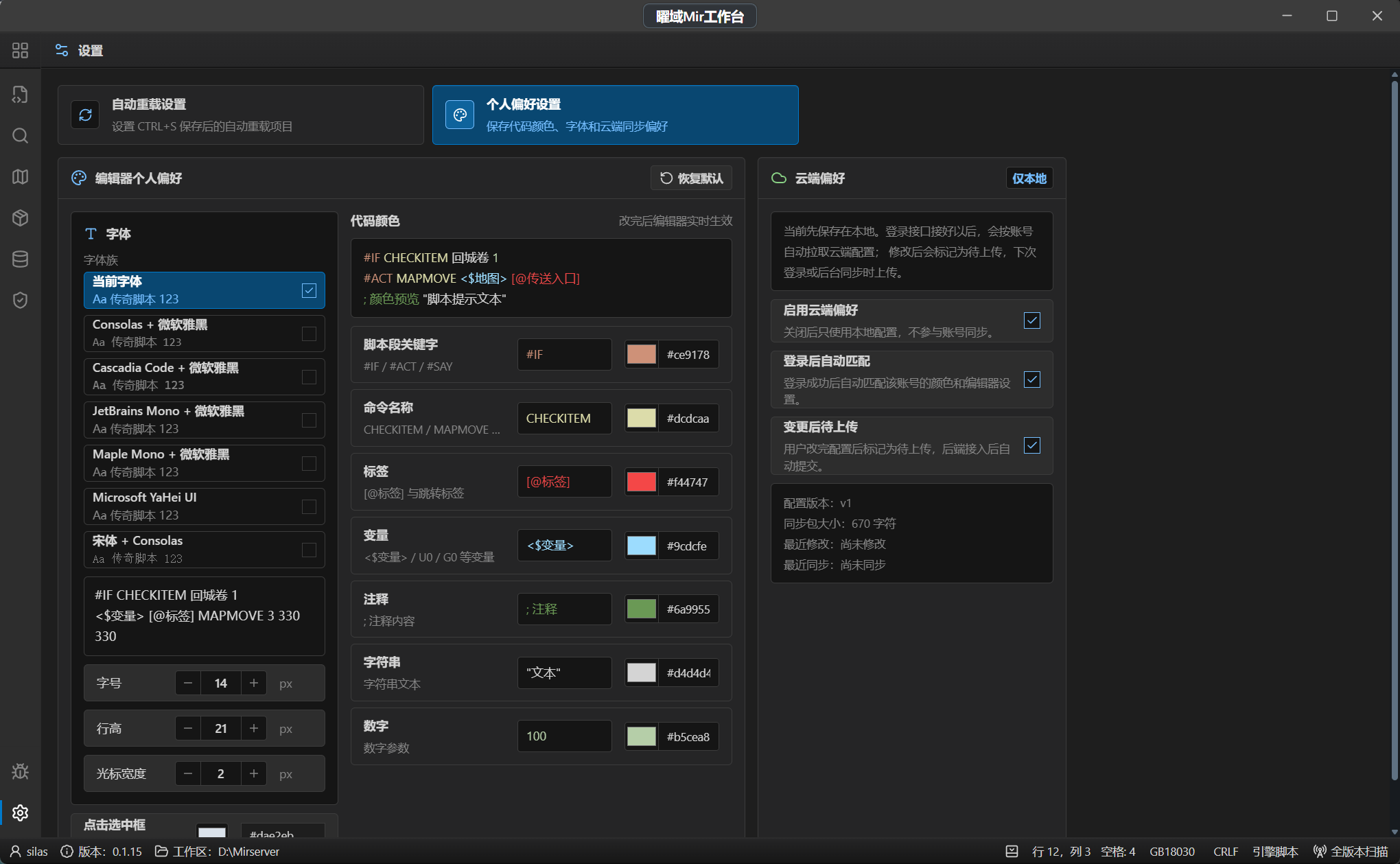Click the 行 12, 列 3 cursor position

(1061, 852)
